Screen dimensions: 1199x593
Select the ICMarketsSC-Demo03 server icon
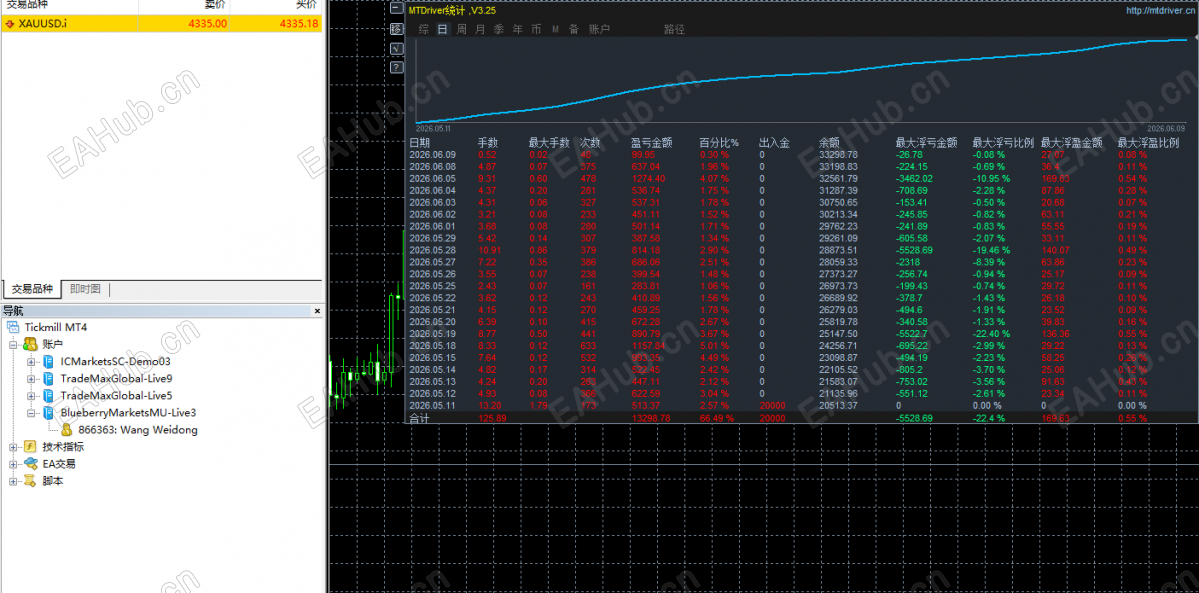(x=49, y=362)
